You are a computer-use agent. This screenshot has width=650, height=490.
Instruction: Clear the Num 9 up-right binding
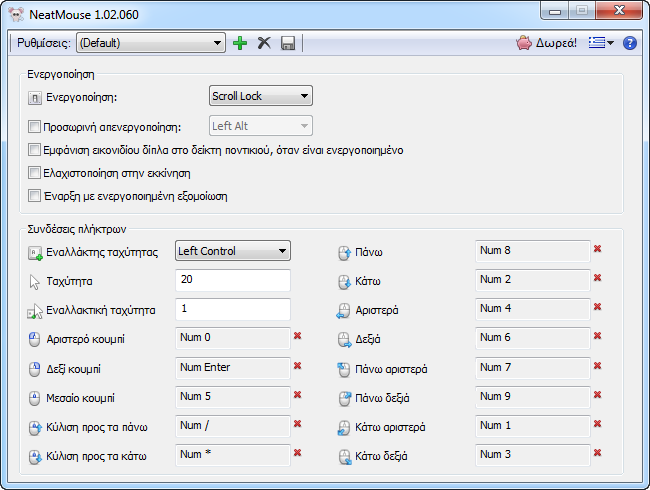(x=597, y=395)
